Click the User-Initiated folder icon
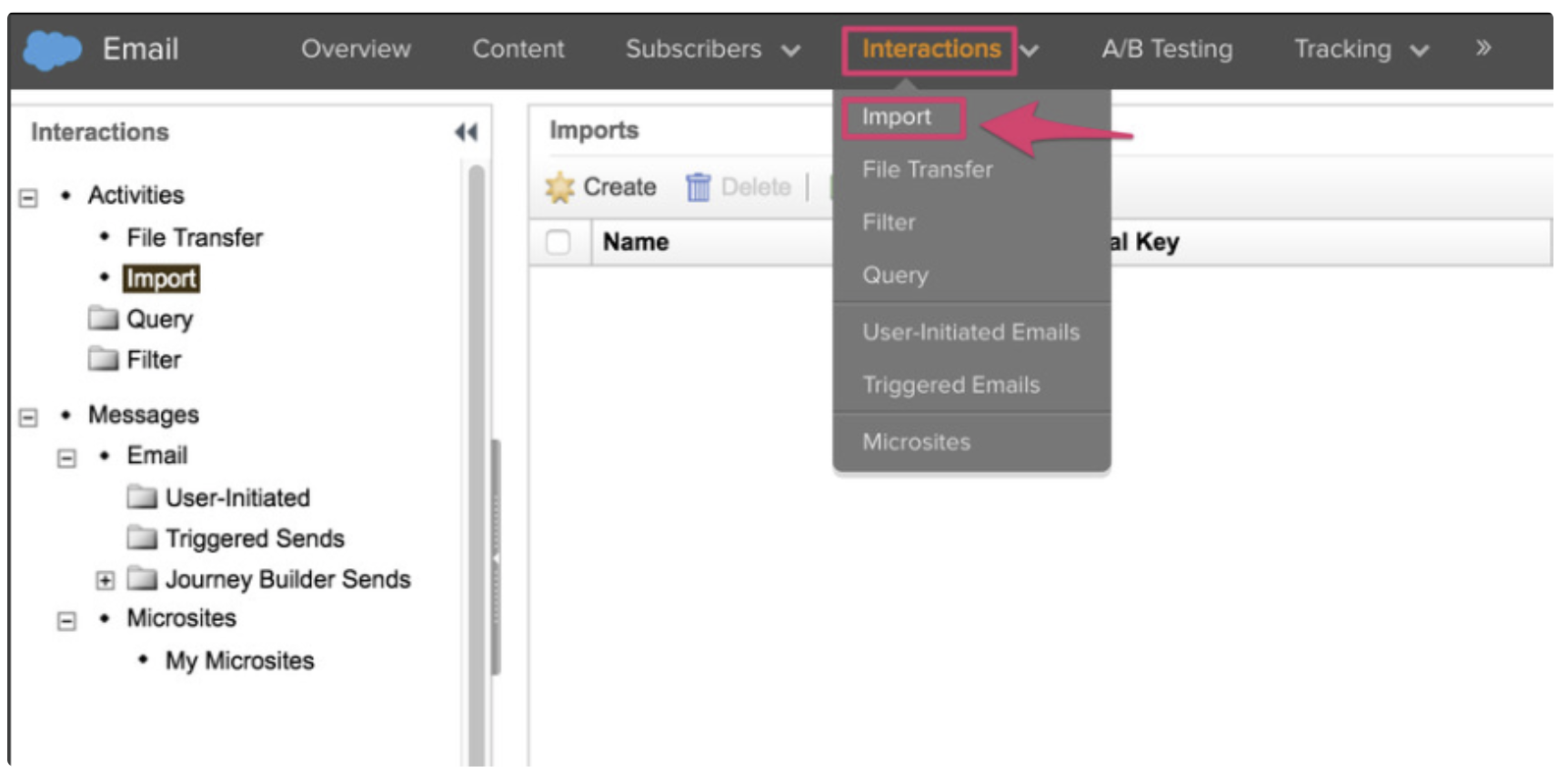 pyautogui.click(x=142, y=496)
